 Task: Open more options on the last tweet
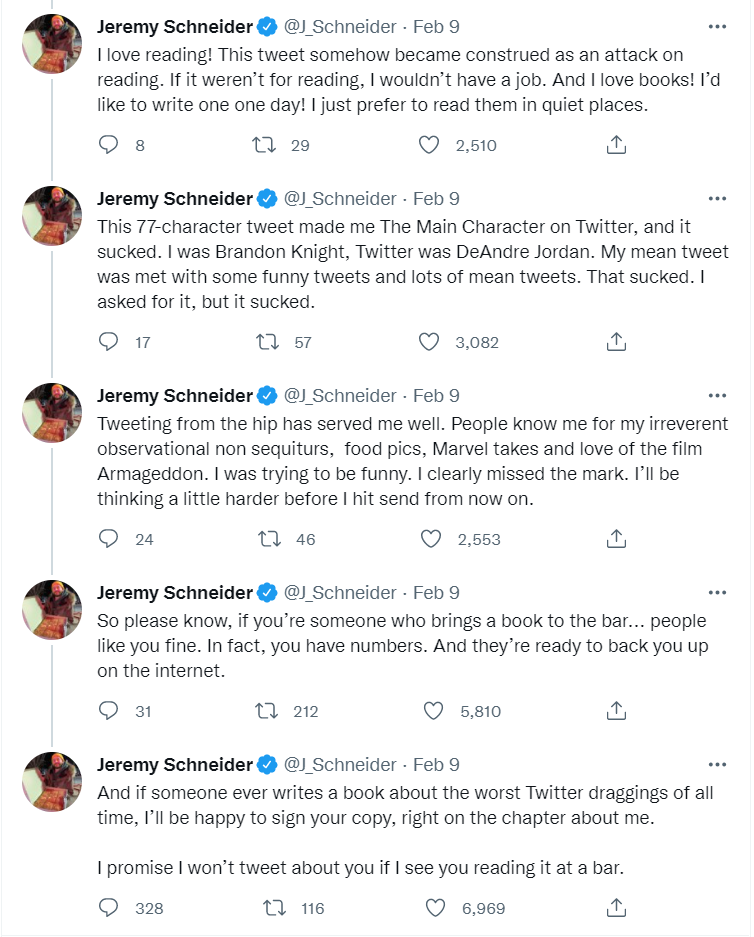point(717,764)
